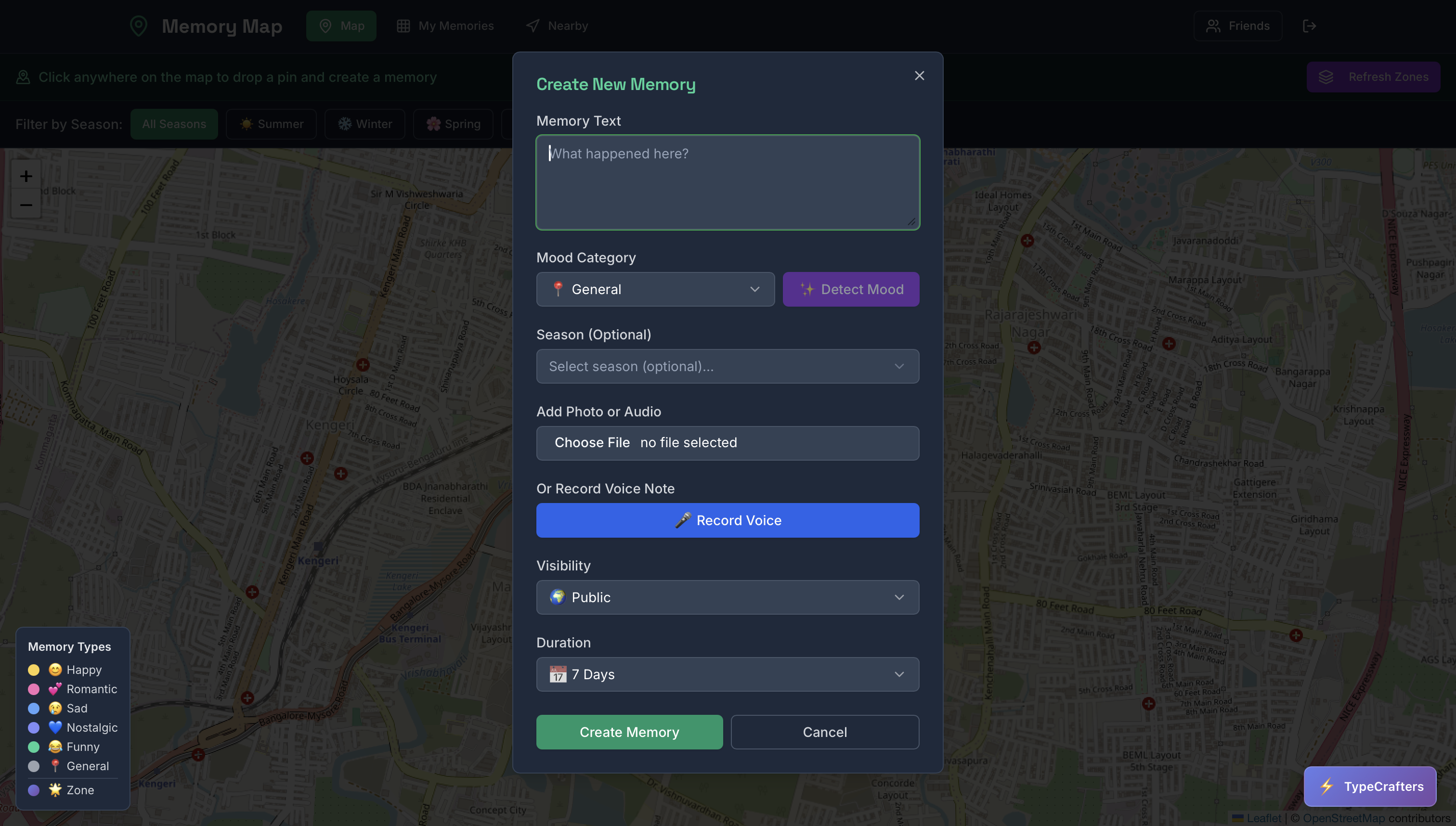Open My Memories grid view
The image size is (1456, 826).
(403, 26)
